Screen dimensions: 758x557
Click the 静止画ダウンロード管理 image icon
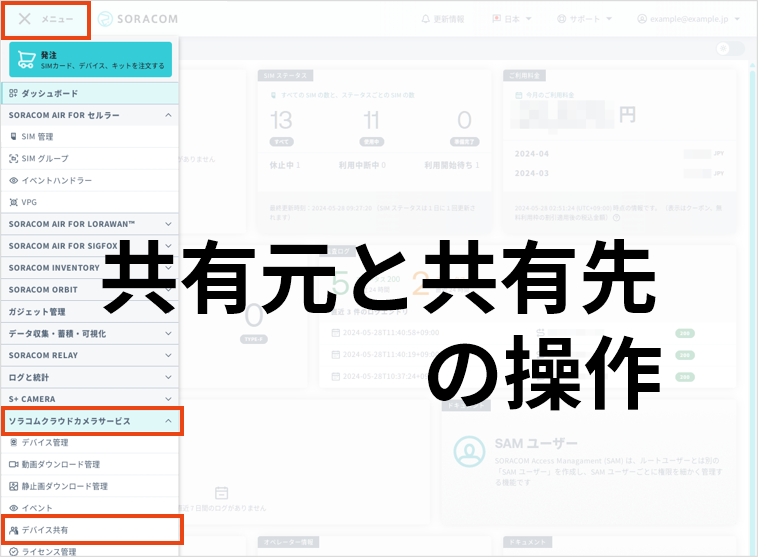tap(14, 486)
